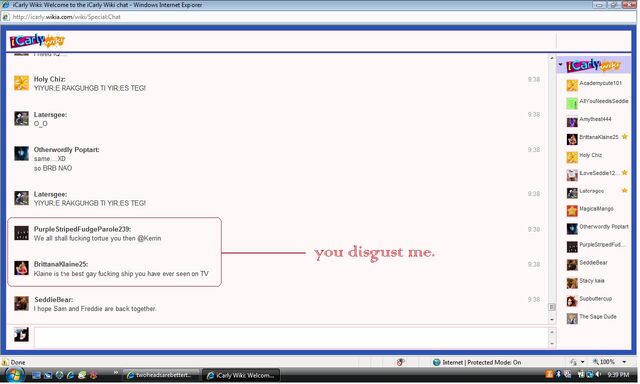Click BrittanaKlaine25's avatar in the chat log
Screen dimensions: 640x384
pyautogui.click(x=21, y=268)
